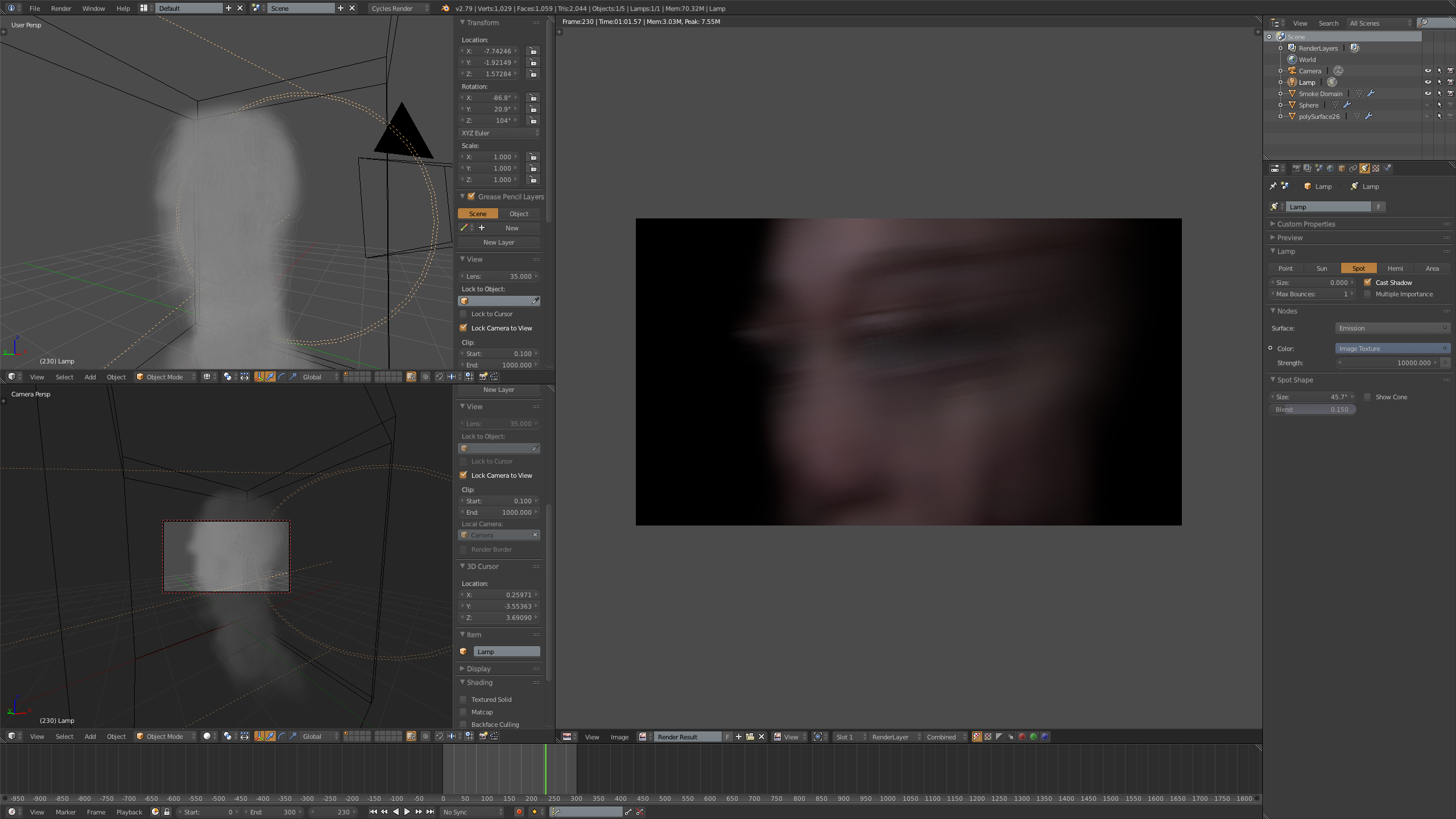The image size is (1456, 819).
Task: Click the Smoke Domain modifier wrench icon
Action: click(x=1371, y=93)
